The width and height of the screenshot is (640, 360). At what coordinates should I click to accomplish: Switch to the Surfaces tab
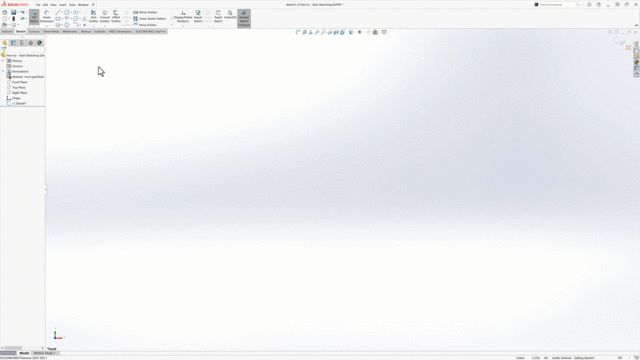34,31
